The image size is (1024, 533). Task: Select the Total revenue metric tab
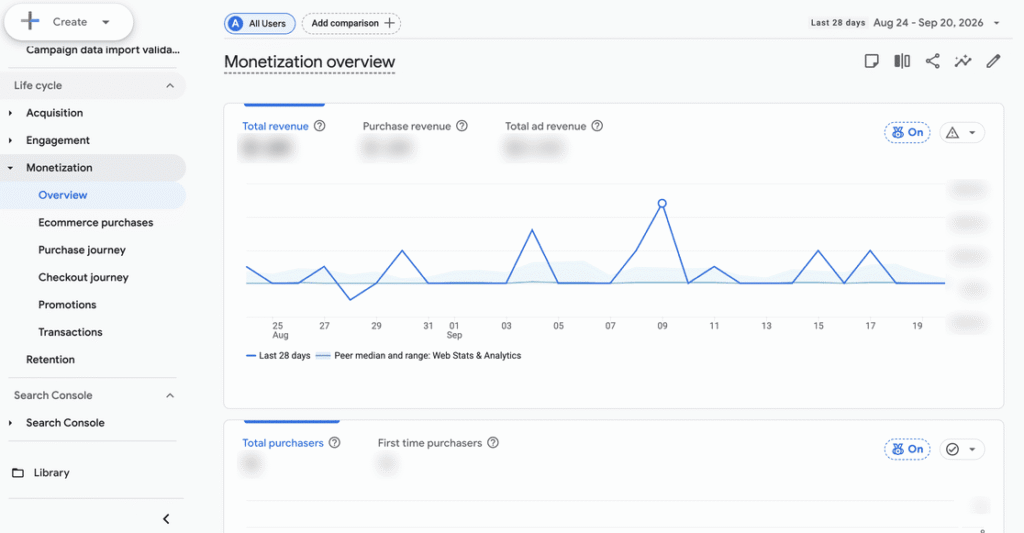point(275,126)
